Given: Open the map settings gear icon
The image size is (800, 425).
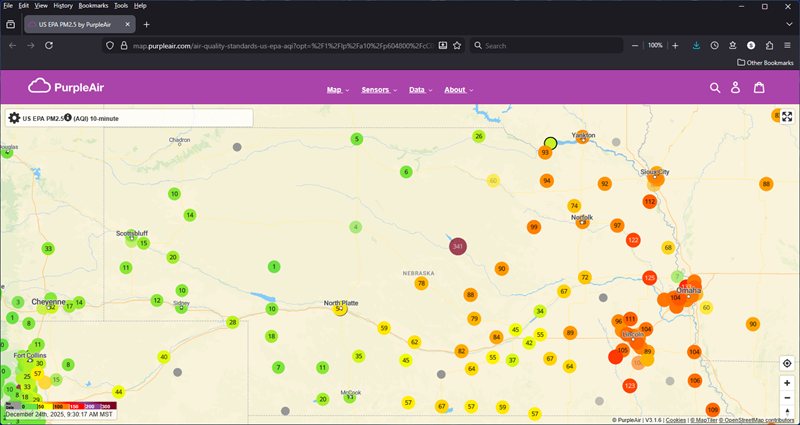Looking at the screenshot, I should point(14,118).
